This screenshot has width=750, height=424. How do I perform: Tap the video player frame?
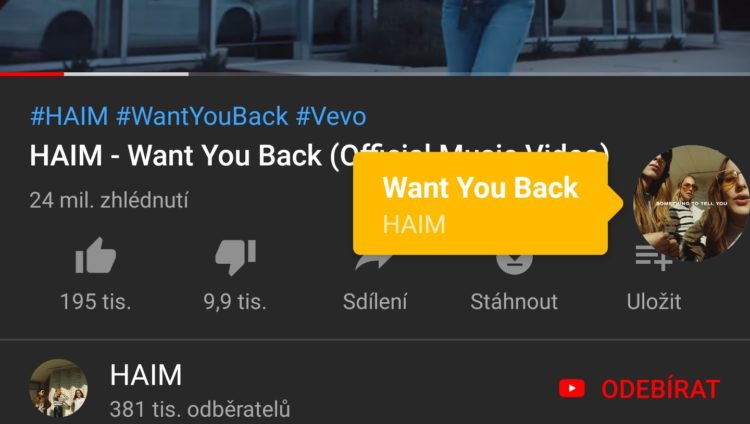pyautogui.click(x=375, y=36)
